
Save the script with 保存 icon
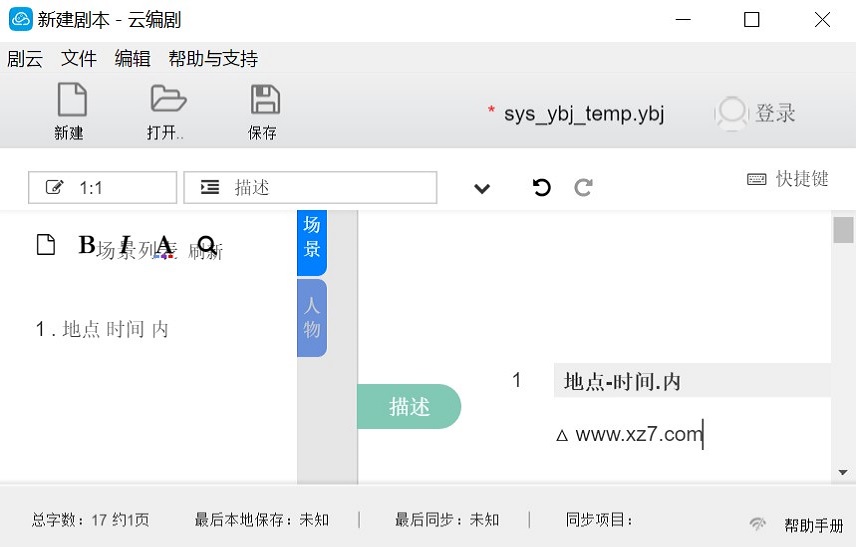[x=263, y=101]
